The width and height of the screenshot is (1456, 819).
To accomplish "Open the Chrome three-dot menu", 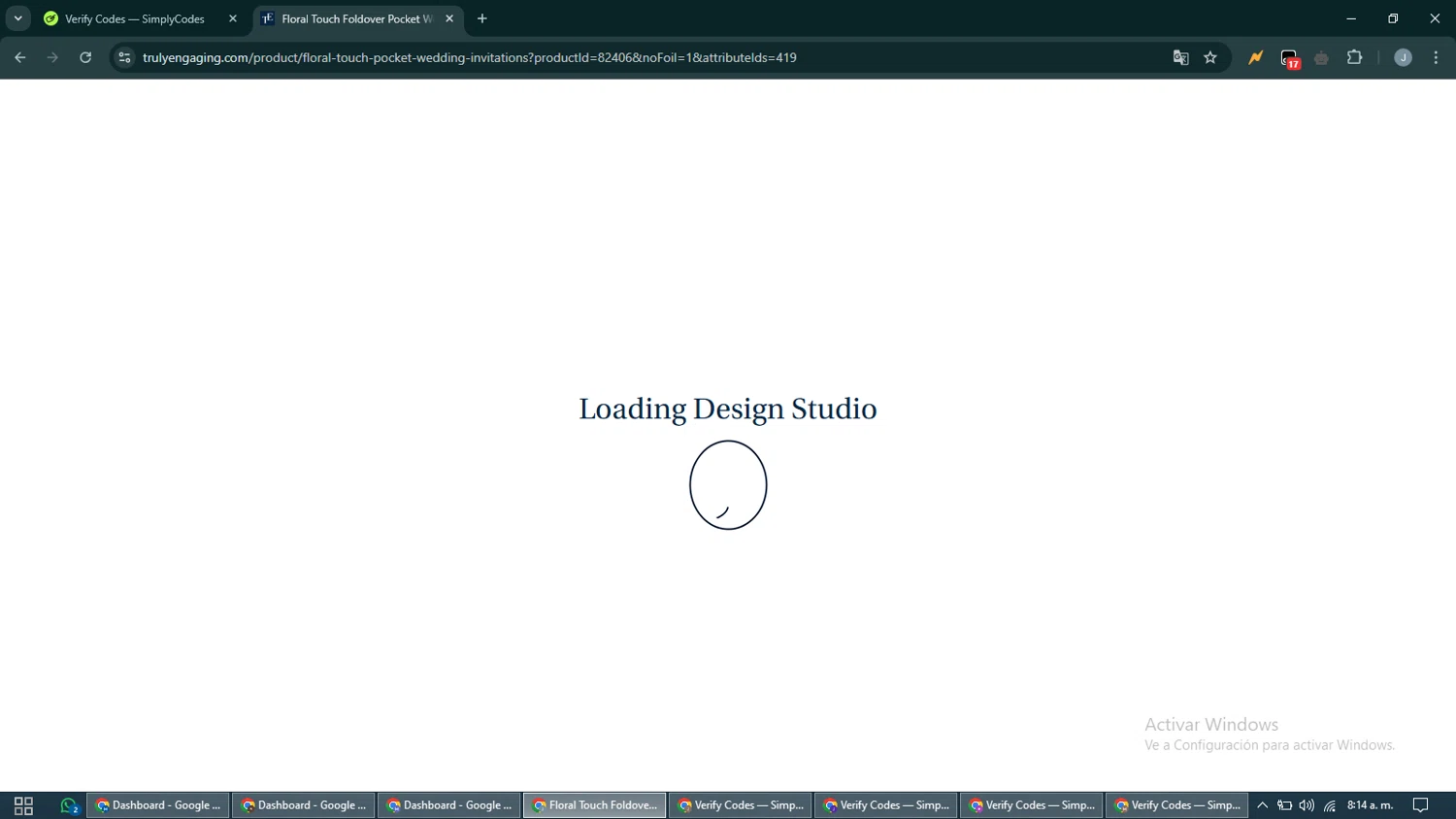I will point(1436,57).
